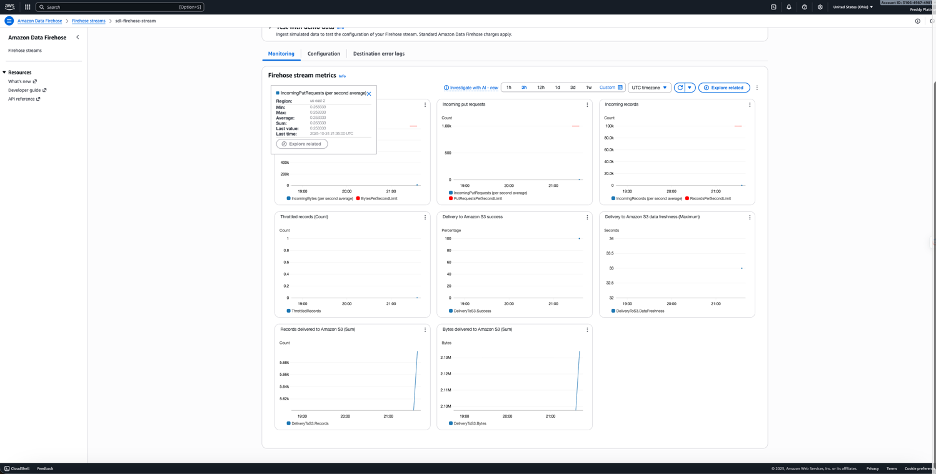Image resolution: width=936 pixels, height=474 pixels.
Task: Select the 3h time range
Action: [x=524, y=88]
